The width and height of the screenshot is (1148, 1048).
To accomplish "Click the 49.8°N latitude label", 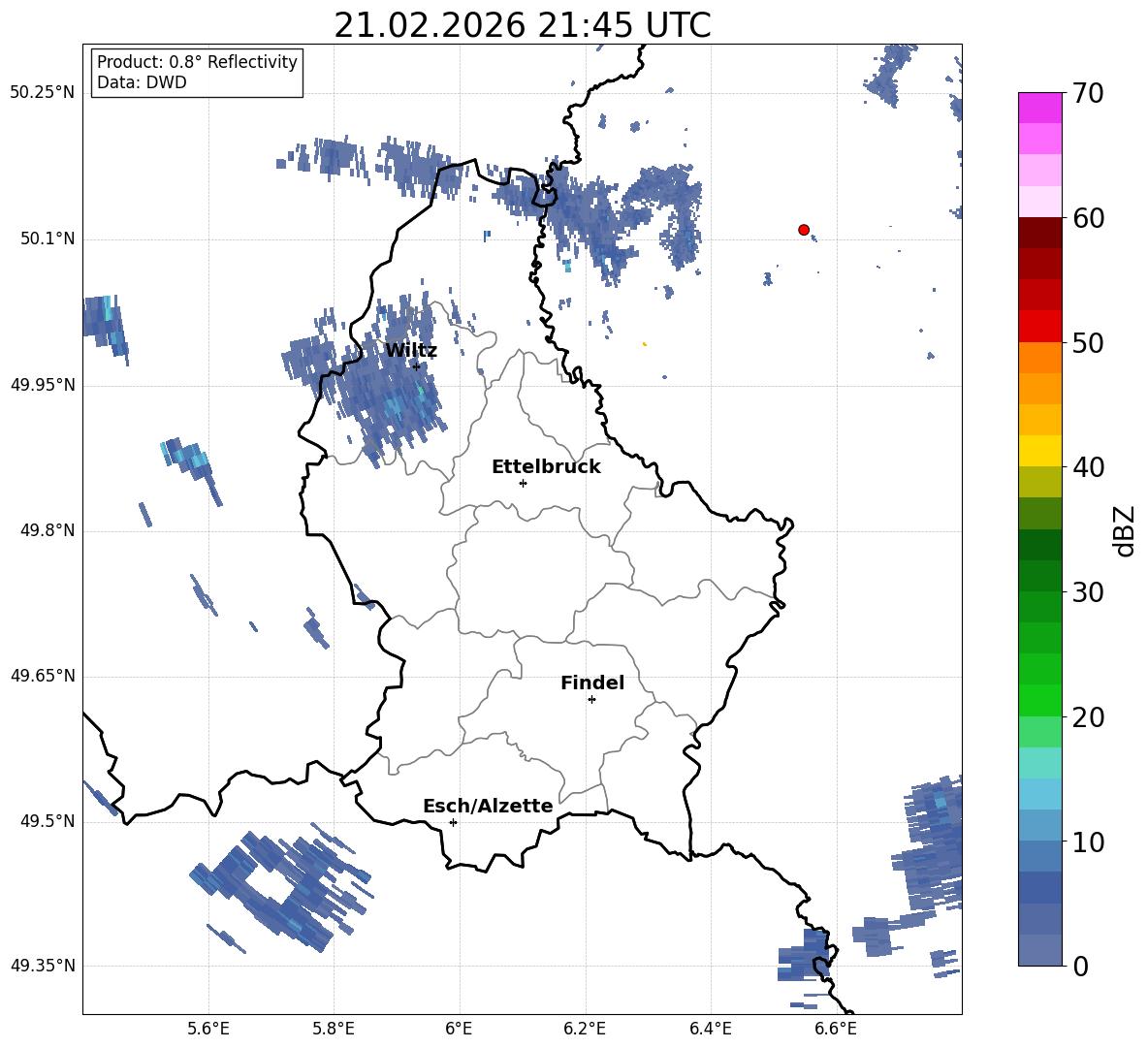I will point(48,530).
